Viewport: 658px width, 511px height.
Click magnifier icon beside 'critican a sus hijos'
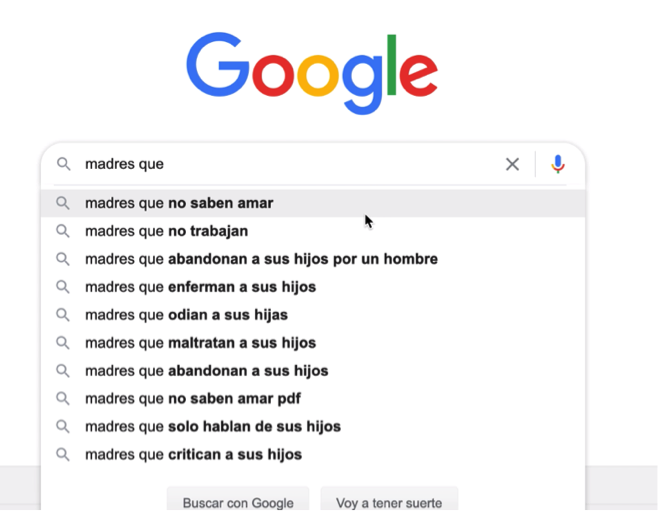[x=63, y=454]
